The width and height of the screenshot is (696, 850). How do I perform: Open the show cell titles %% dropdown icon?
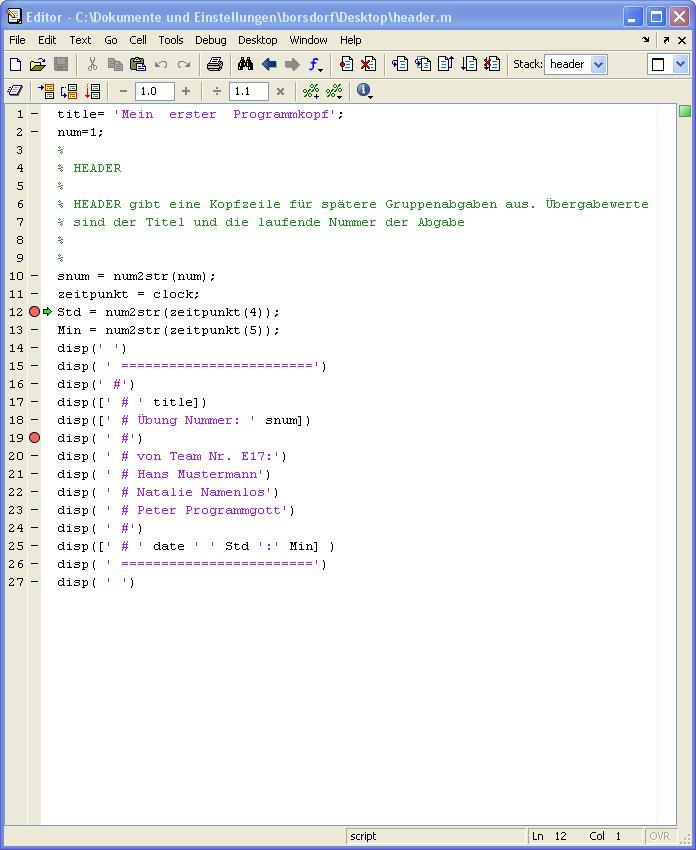coord(334,91)
